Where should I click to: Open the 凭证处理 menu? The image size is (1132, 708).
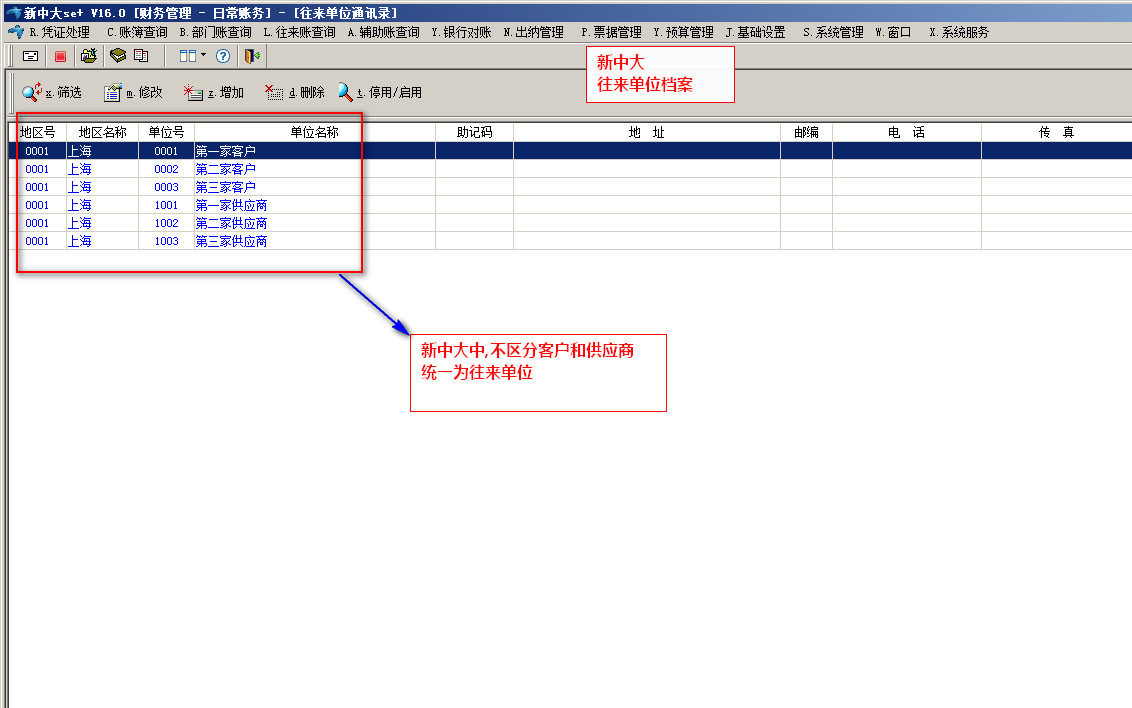[x=59, y=32]
